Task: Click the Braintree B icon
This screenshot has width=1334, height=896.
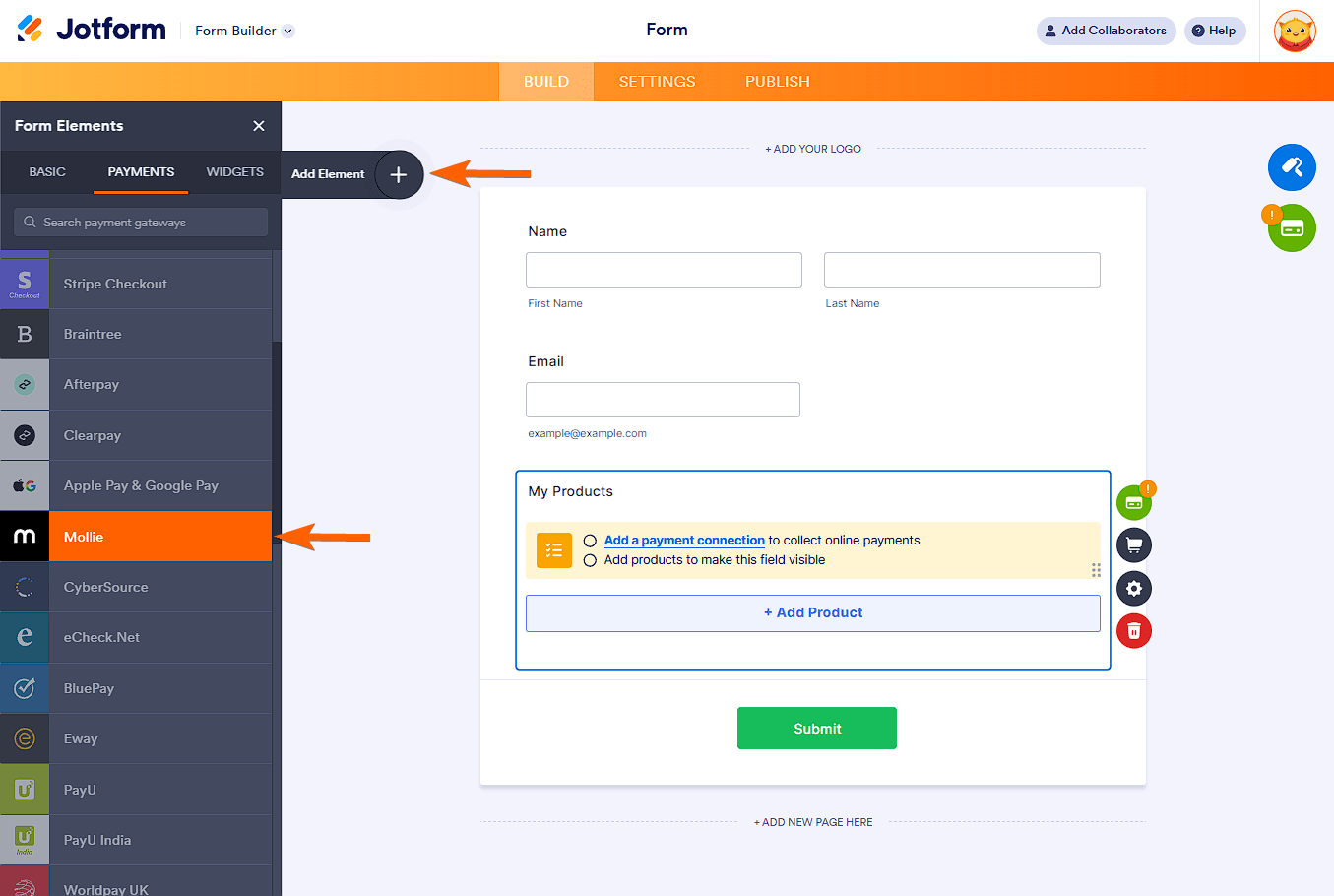Action: point(25,335)
